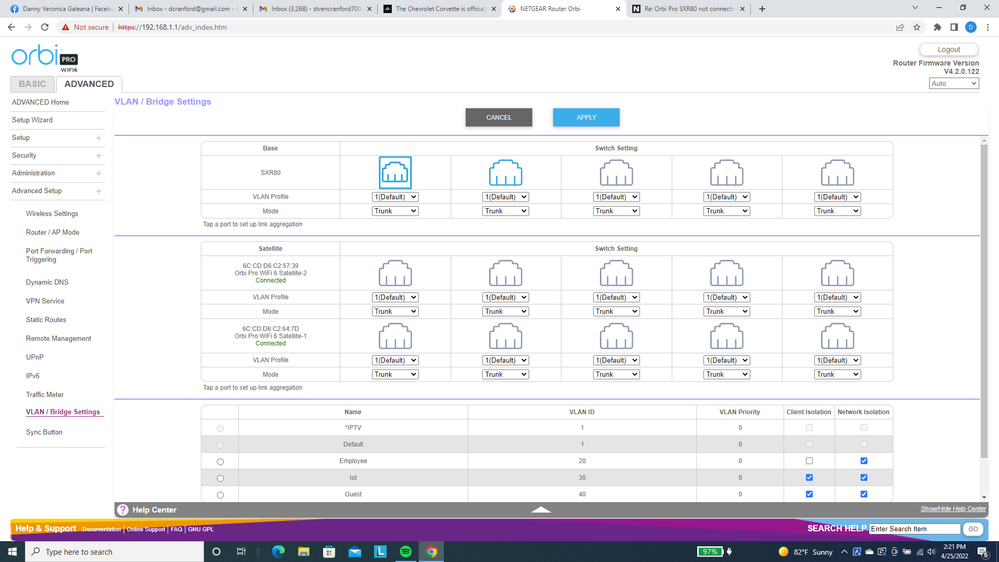999x562 pixels.
Task: Switch to the BASIC tab
Action: point(32,84)
